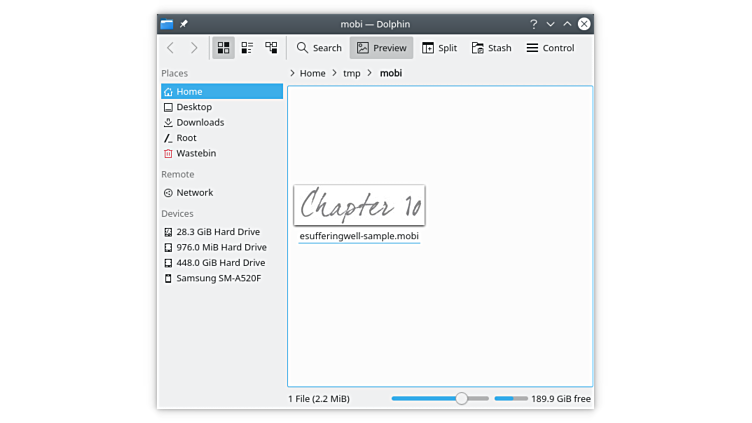
Task: Click the window pin icon in titlebar
Action: point(184,23)
